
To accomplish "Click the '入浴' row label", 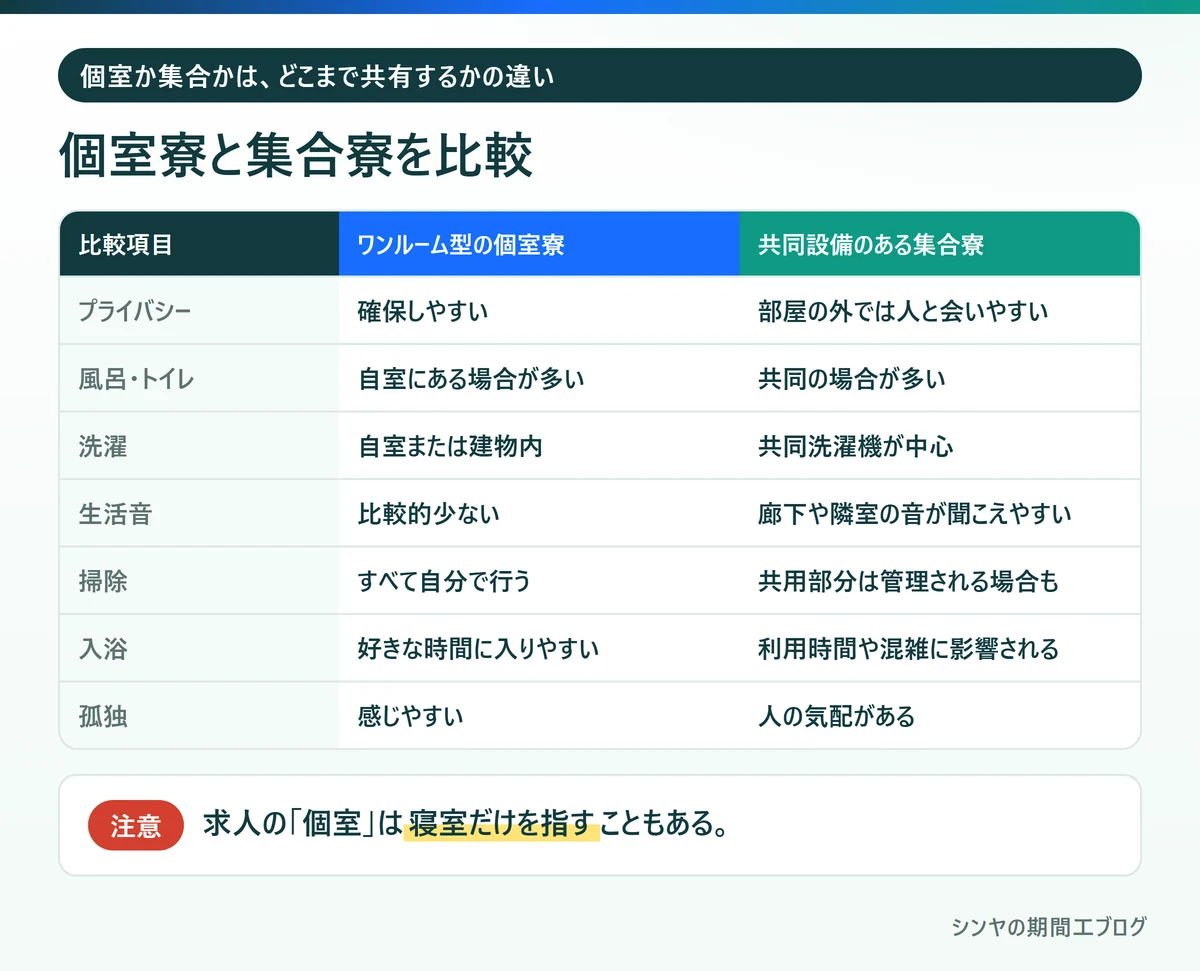I will [x=199, y=649].
